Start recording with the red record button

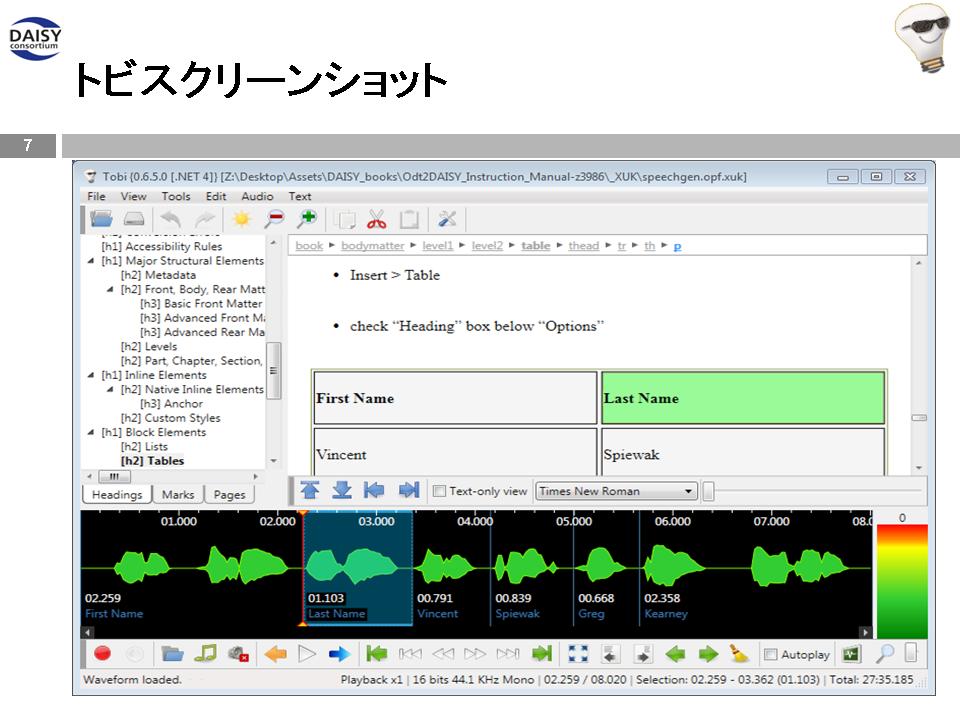(102, 654)
